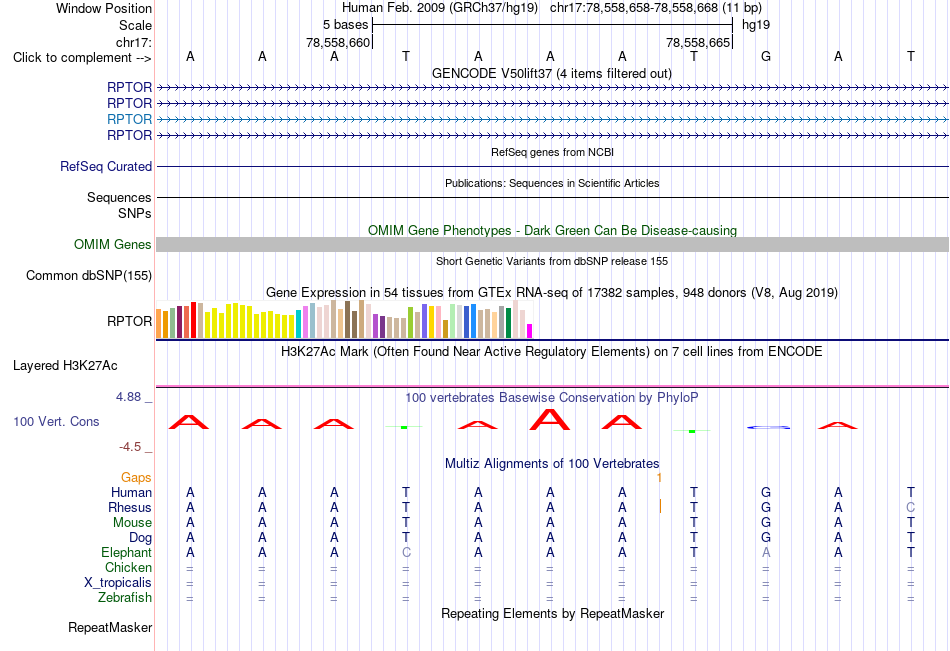Click the '5 bases' scale text

(x=345, y=25)
